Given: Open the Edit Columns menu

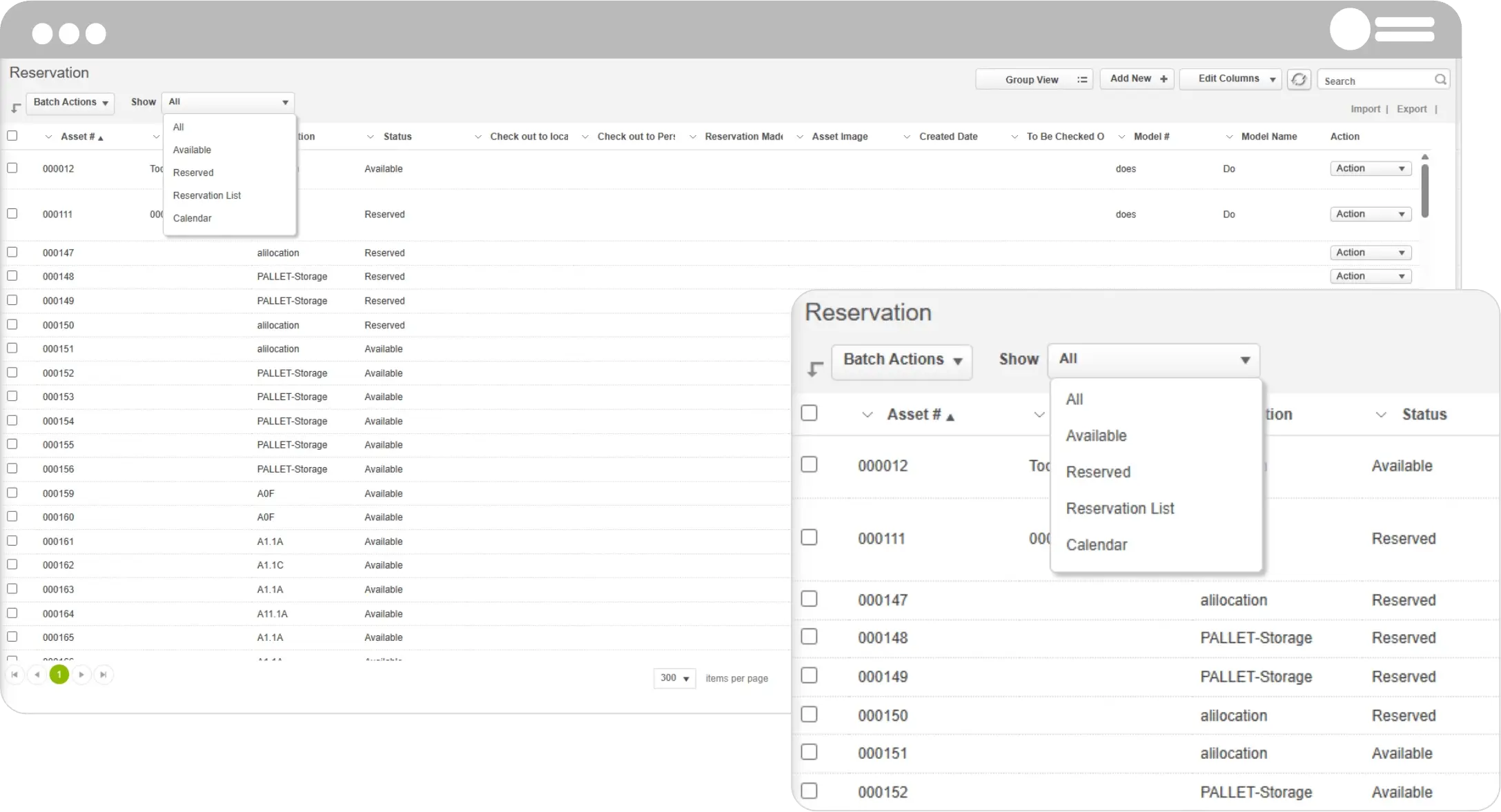Looking at the screenshot, I should tap(1230, 79).
